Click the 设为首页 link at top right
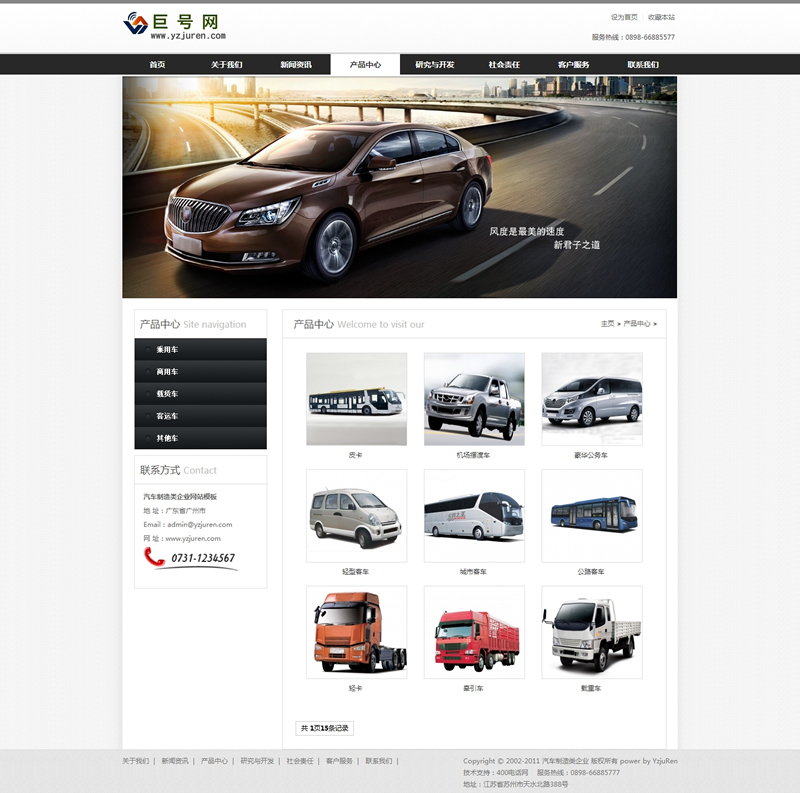Screen dimensions: 800x793 coord(624,17)
